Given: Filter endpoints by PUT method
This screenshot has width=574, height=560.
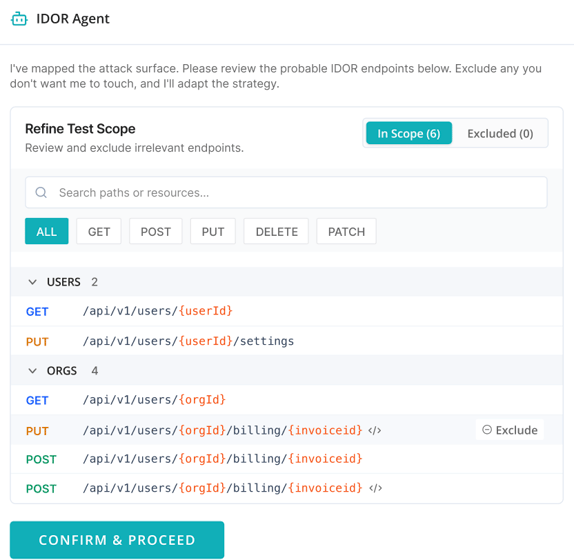Looking at the screenshot, I should click(x=213, y=231).
